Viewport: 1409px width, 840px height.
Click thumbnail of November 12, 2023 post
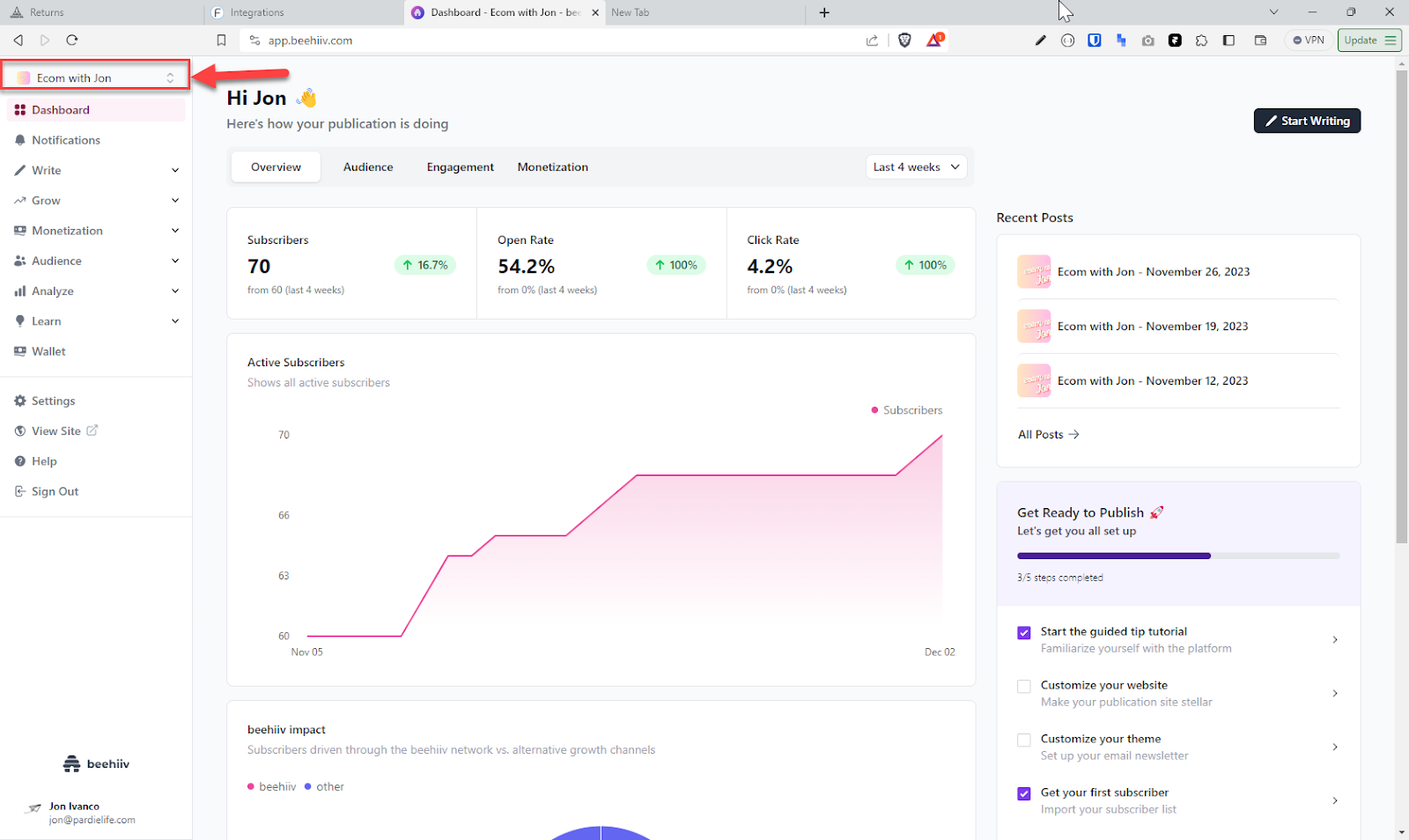[1034, 380]
